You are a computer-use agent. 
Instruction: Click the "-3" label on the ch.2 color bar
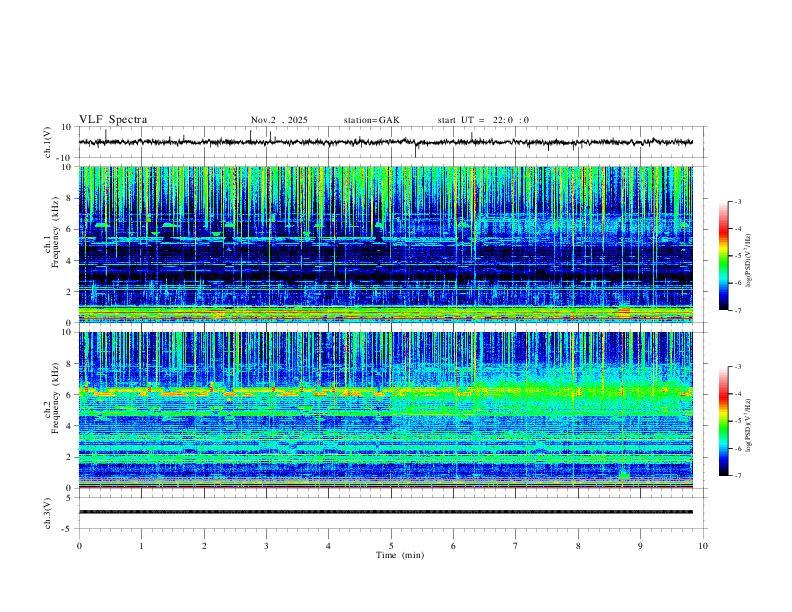click(x=737, y=367)
